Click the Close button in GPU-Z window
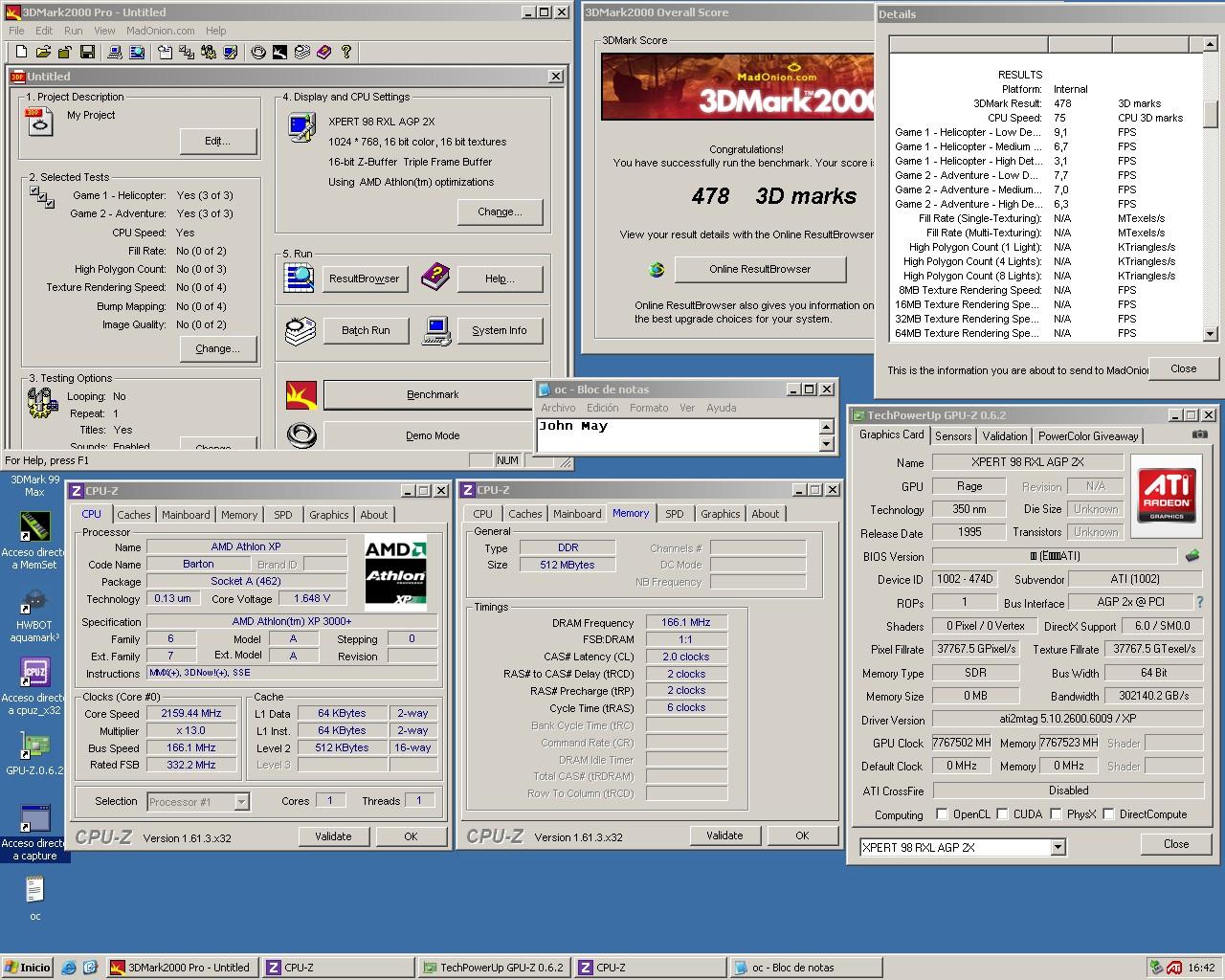This screenshot has width=1225, height=980. pos(1176,844)
